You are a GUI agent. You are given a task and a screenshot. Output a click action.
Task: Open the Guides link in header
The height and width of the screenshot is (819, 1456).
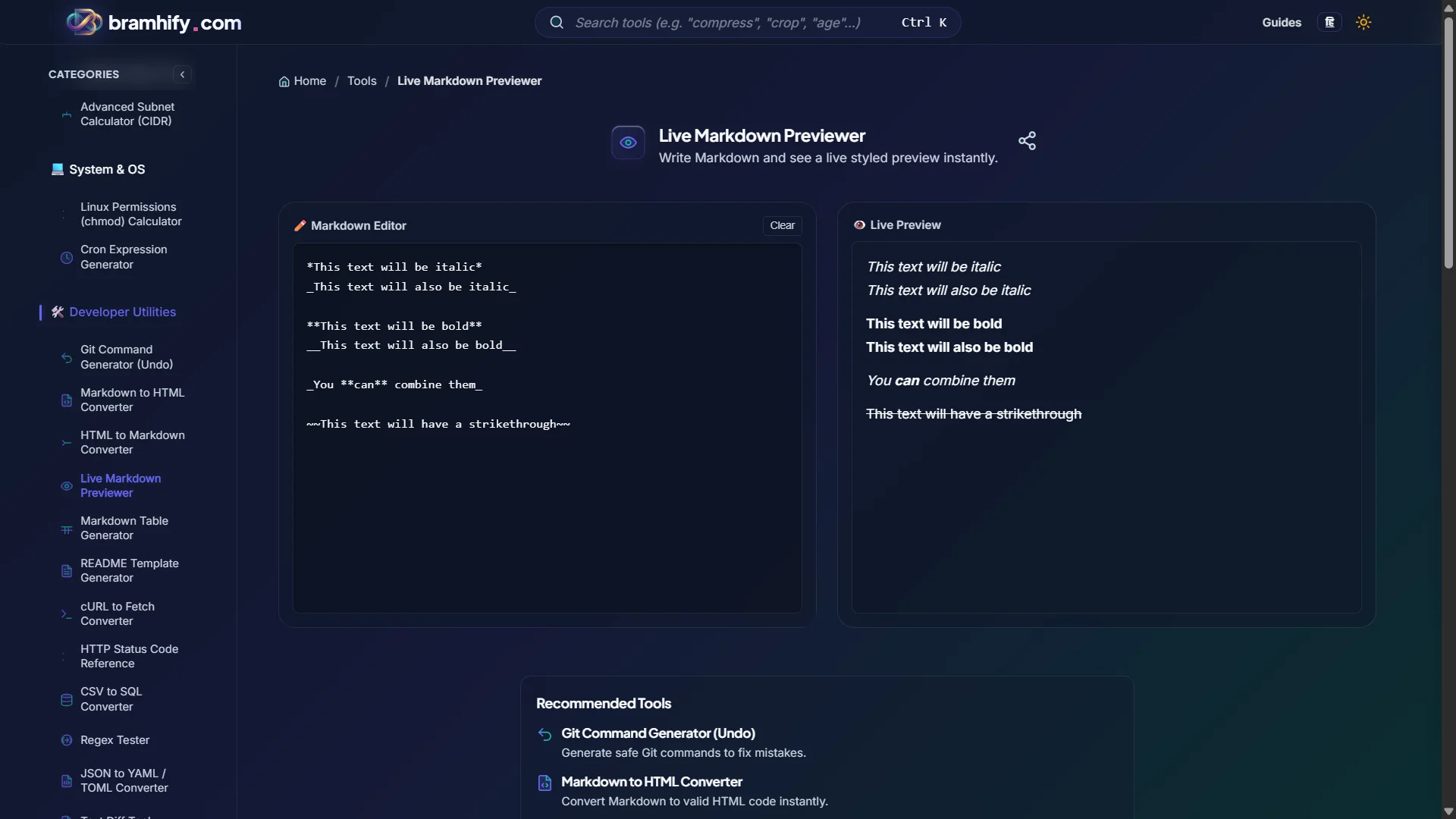(x=1282, y=22)
